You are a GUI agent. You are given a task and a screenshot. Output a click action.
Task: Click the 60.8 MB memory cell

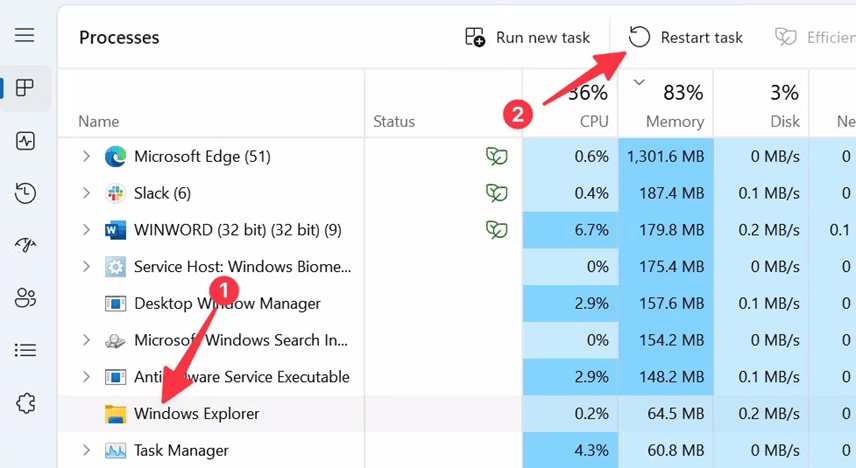(x=665, y=451)
